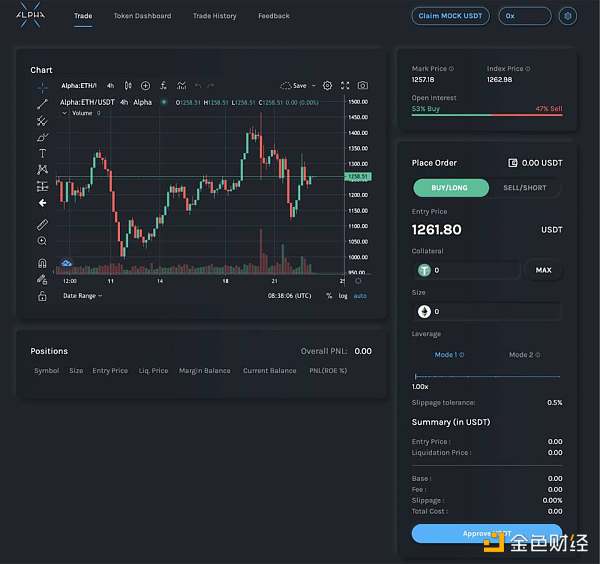Click the redo arrow in chart toolbar
600x564 pixels.
(210, 86)
